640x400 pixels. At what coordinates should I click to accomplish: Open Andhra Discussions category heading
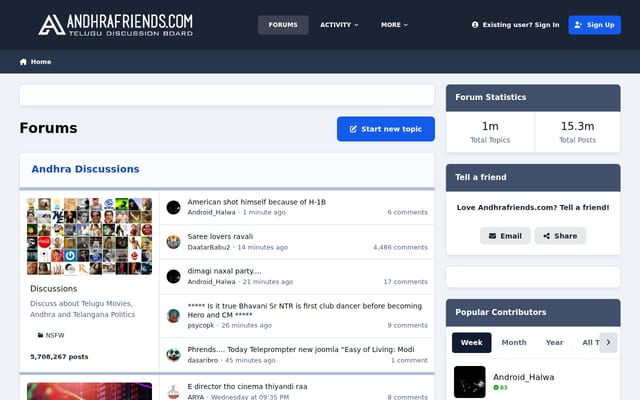click(85, 169)
